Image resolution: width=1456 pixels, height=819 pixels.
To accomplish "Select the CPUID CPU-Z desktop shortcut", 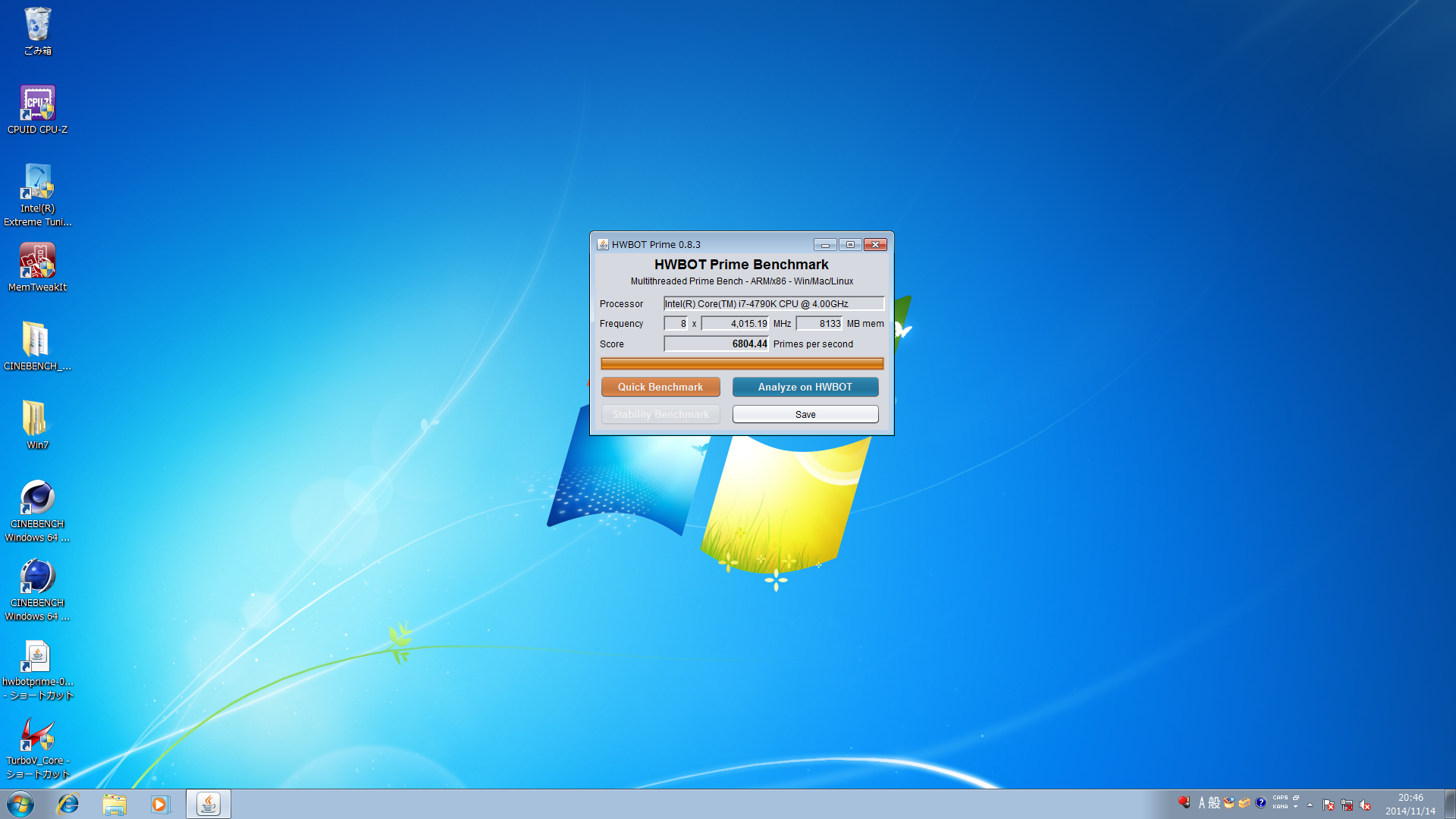I will pyautogui.click(x=37, y=110).
